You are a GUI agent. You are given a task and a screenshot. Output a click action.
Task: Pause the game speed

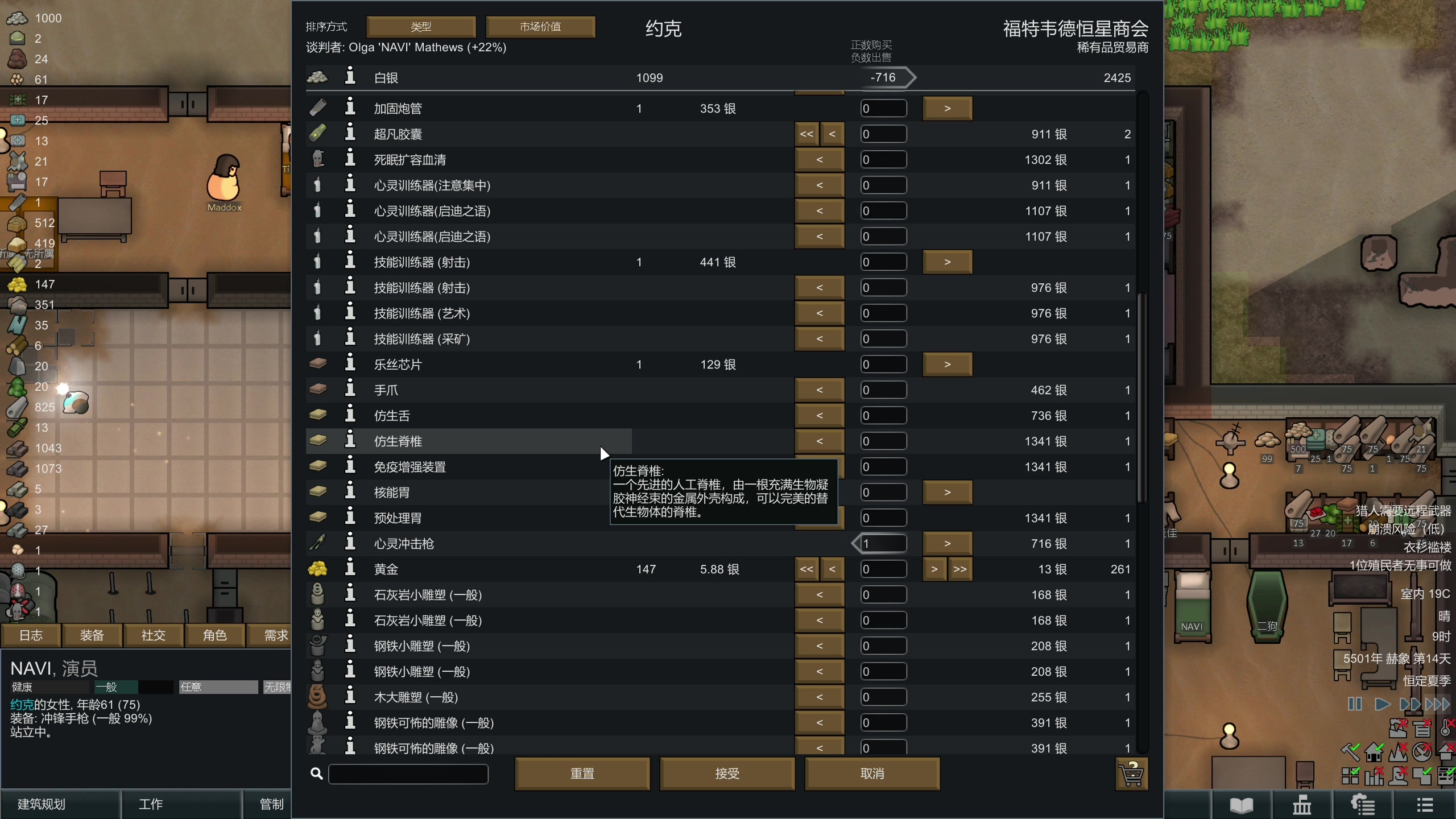1355,705
